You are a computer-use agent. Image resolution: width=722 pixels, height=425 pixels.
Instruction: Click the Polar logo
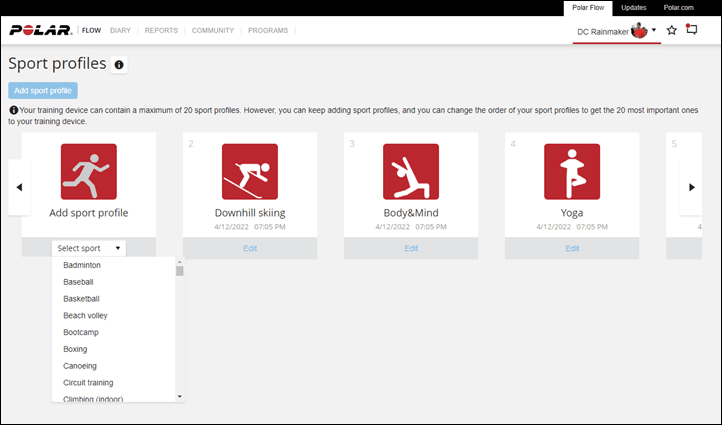(x=41, y=30)
